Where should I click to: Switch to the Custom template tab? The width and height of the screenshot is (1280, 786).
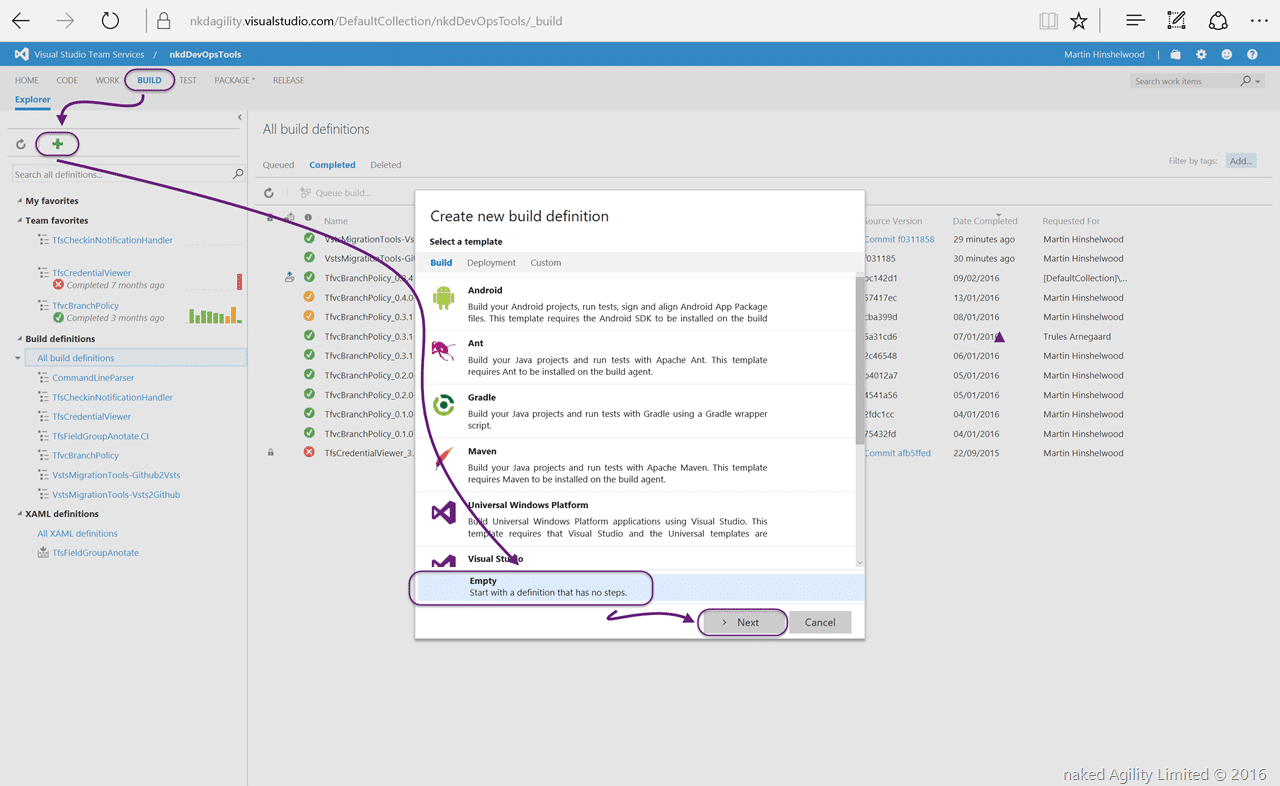coord(546,263)
